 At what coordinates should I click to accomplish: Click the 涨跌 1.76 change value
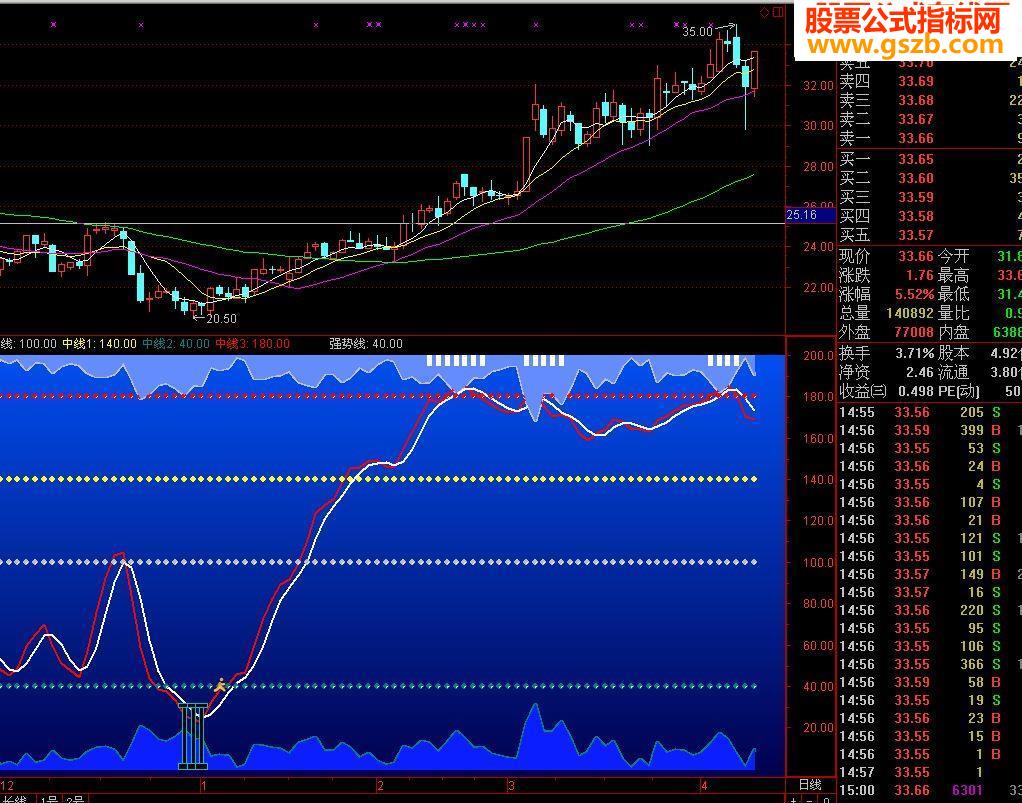click(x=920, y=275)
